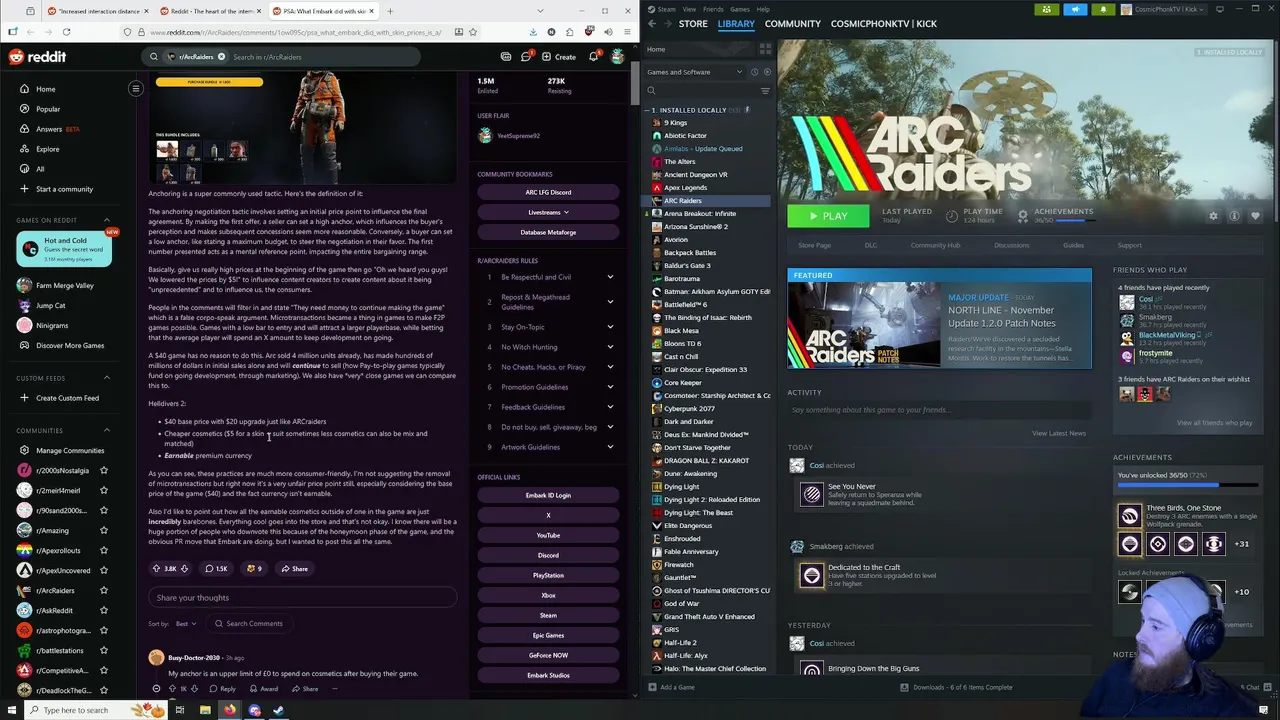
Task: Open Steam STORE tab
Action: pyautogui.click(x=693, y=24)
